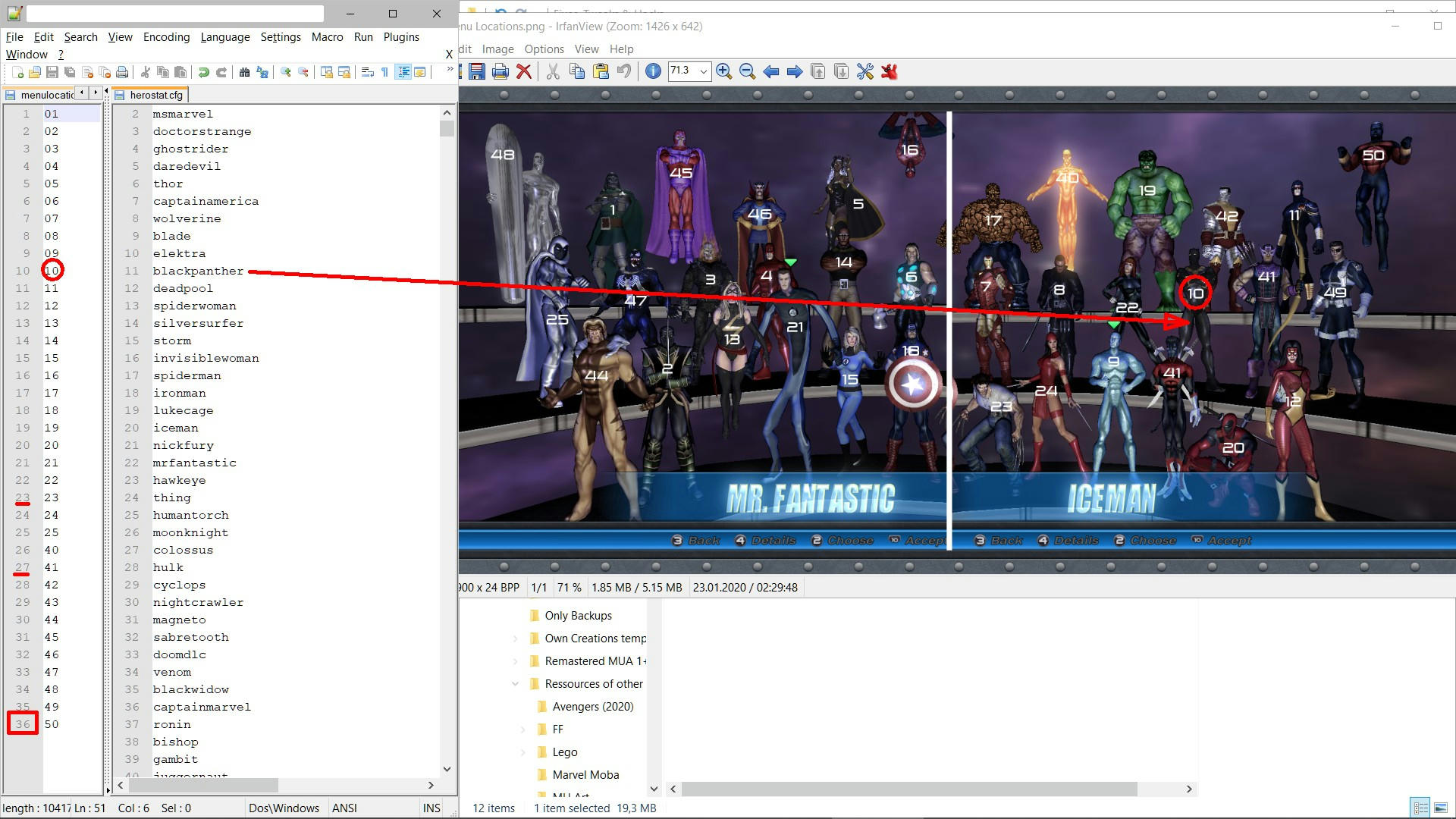Open IrfanView zoom percentage 71.3 dropdown
Viewport: 1456px width, 819px height.
703,71
